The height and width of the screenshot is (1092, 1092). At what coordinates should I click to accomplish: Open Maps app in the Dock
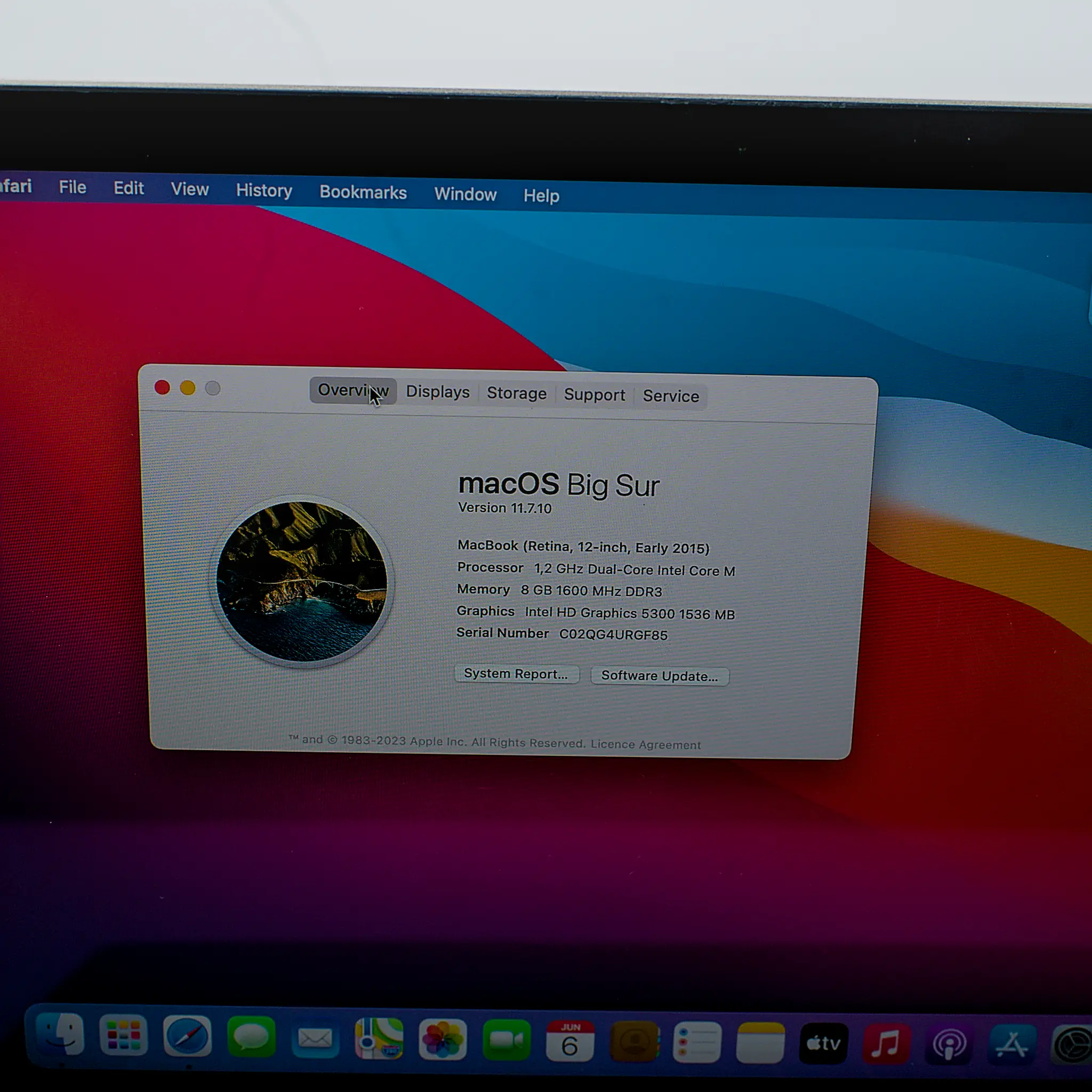tap(379, 1039)
